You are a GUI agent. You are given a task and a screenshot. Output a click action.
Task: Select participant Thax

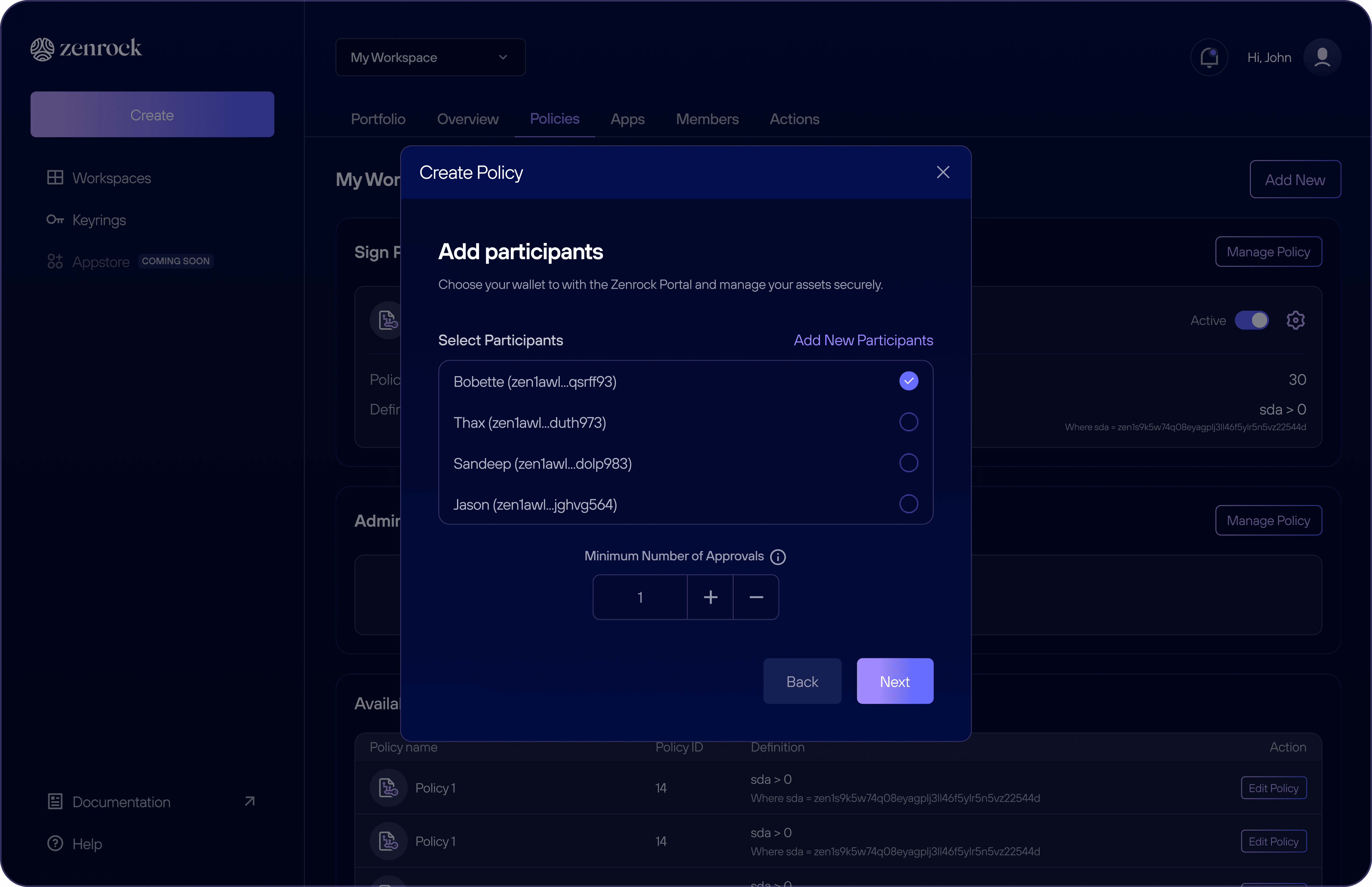tap(908, 422)
